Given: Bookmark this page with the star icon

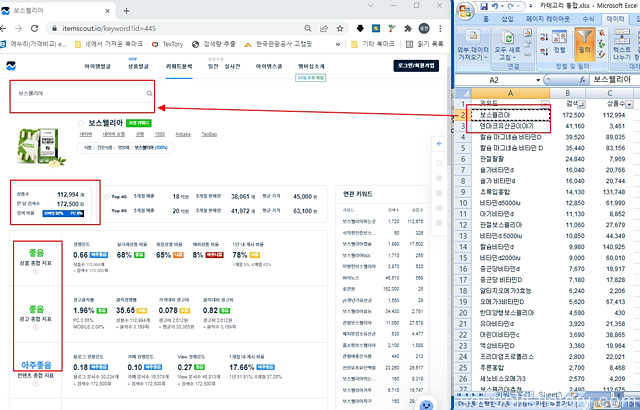Looking at the screenshot, I should 340,29.
